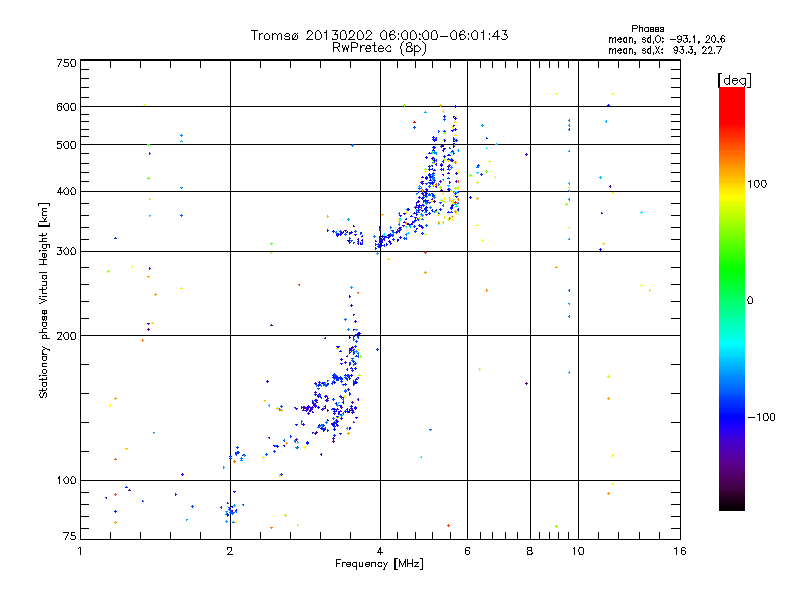Viewport: 800px width, 600px height.
Task: Click the subtitle 'RwPretec (8p)'
Action: tap(379, 48)
